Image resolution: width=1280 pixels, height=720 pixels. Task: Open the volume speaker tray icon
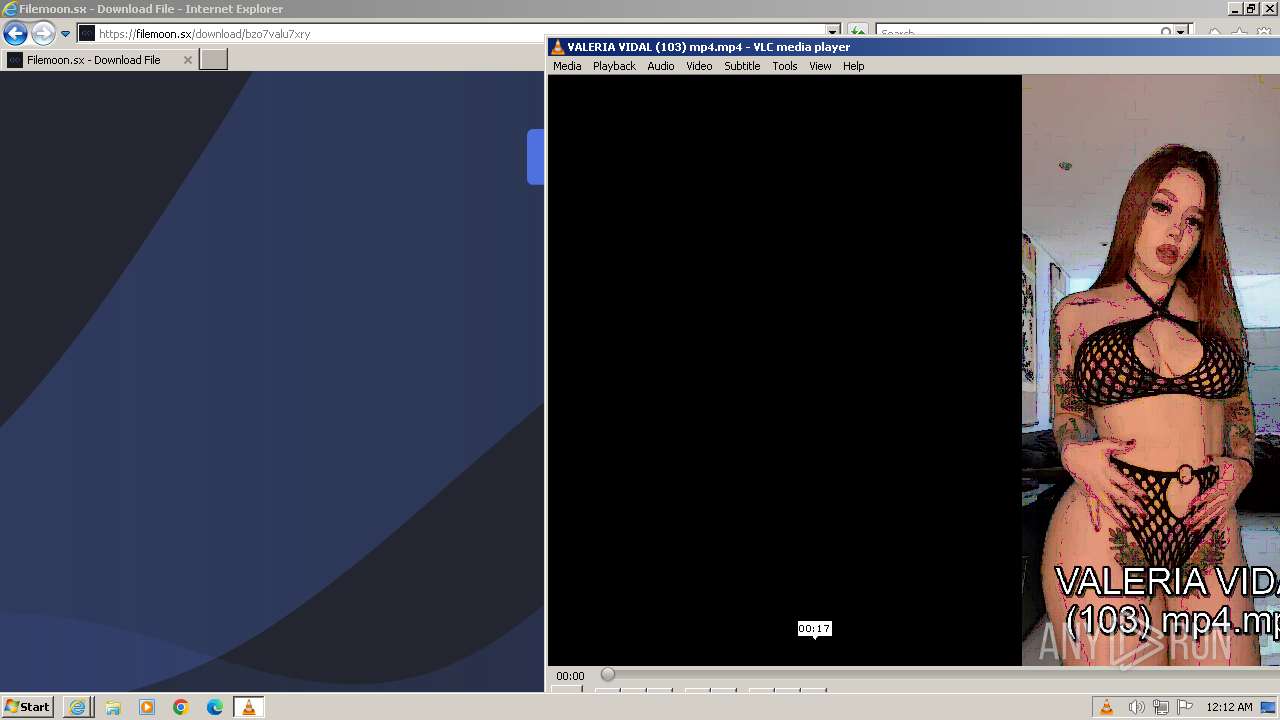click(1136, 707)
